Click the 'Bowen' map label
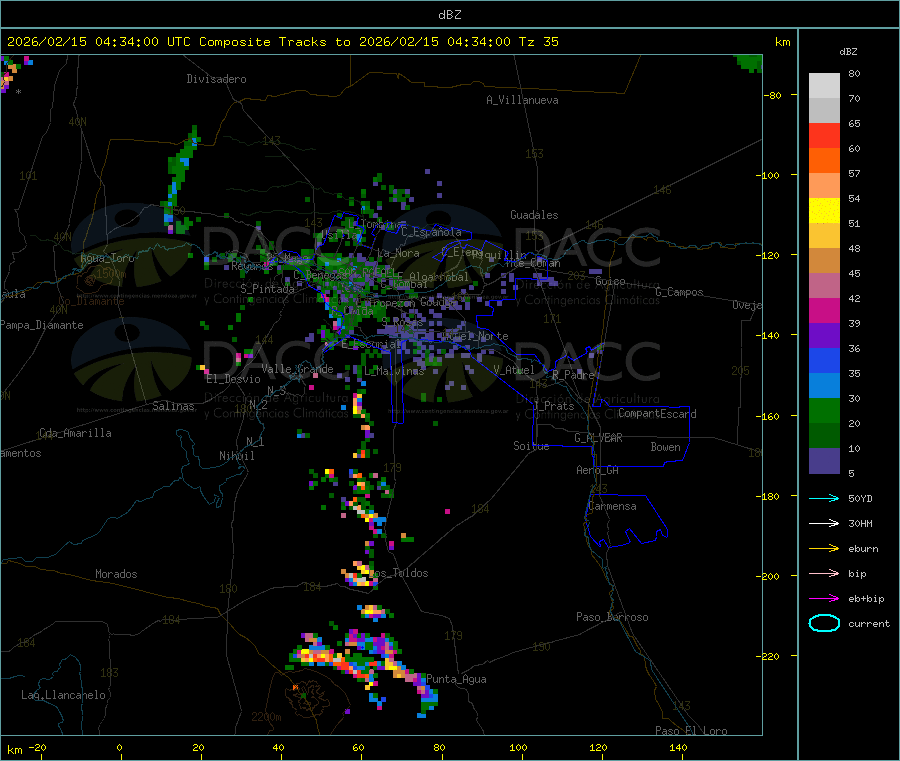Screen dimensions: 900x761 click(665, 446)
